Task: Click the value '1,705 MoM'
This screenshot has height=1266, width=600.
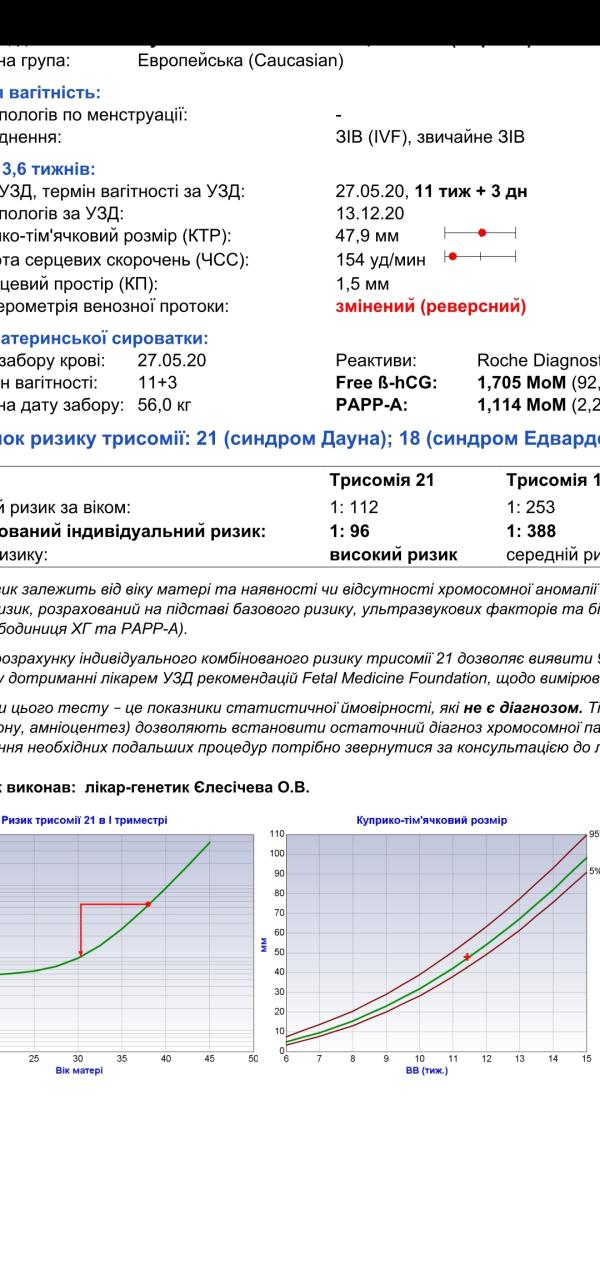Action: 522,382
